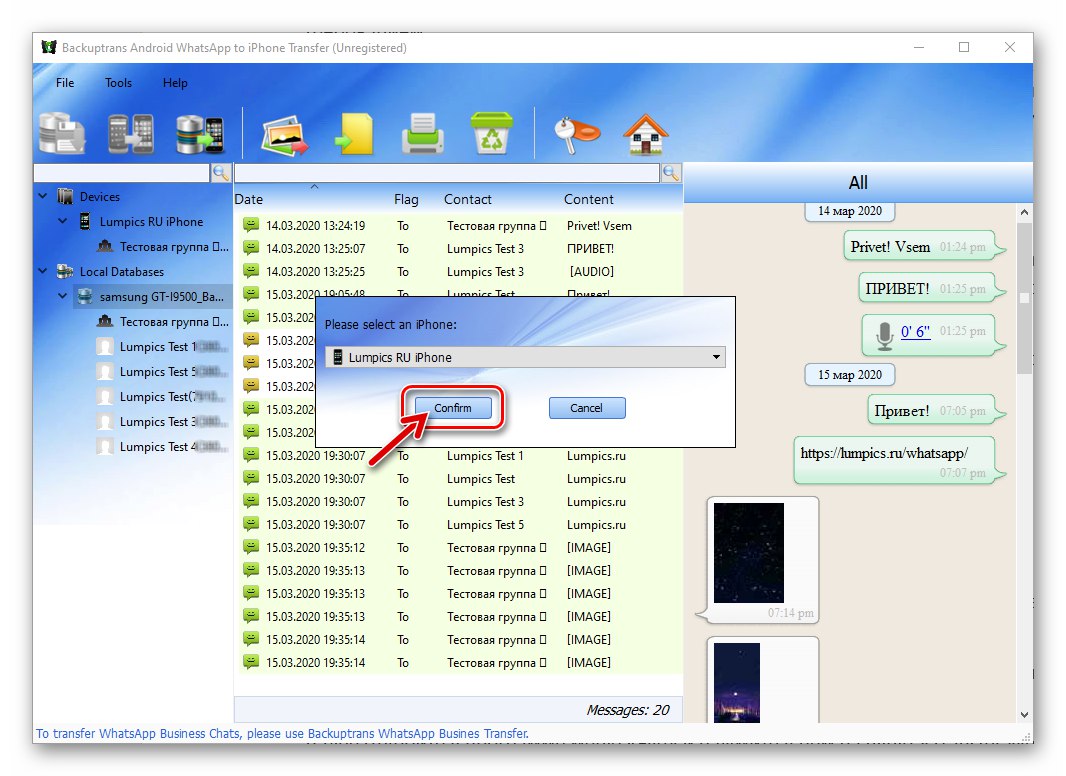
Task: Select the last 15.03.2020 19:35:14 [IMAGE] row
Action: click(x=458, y=662)
